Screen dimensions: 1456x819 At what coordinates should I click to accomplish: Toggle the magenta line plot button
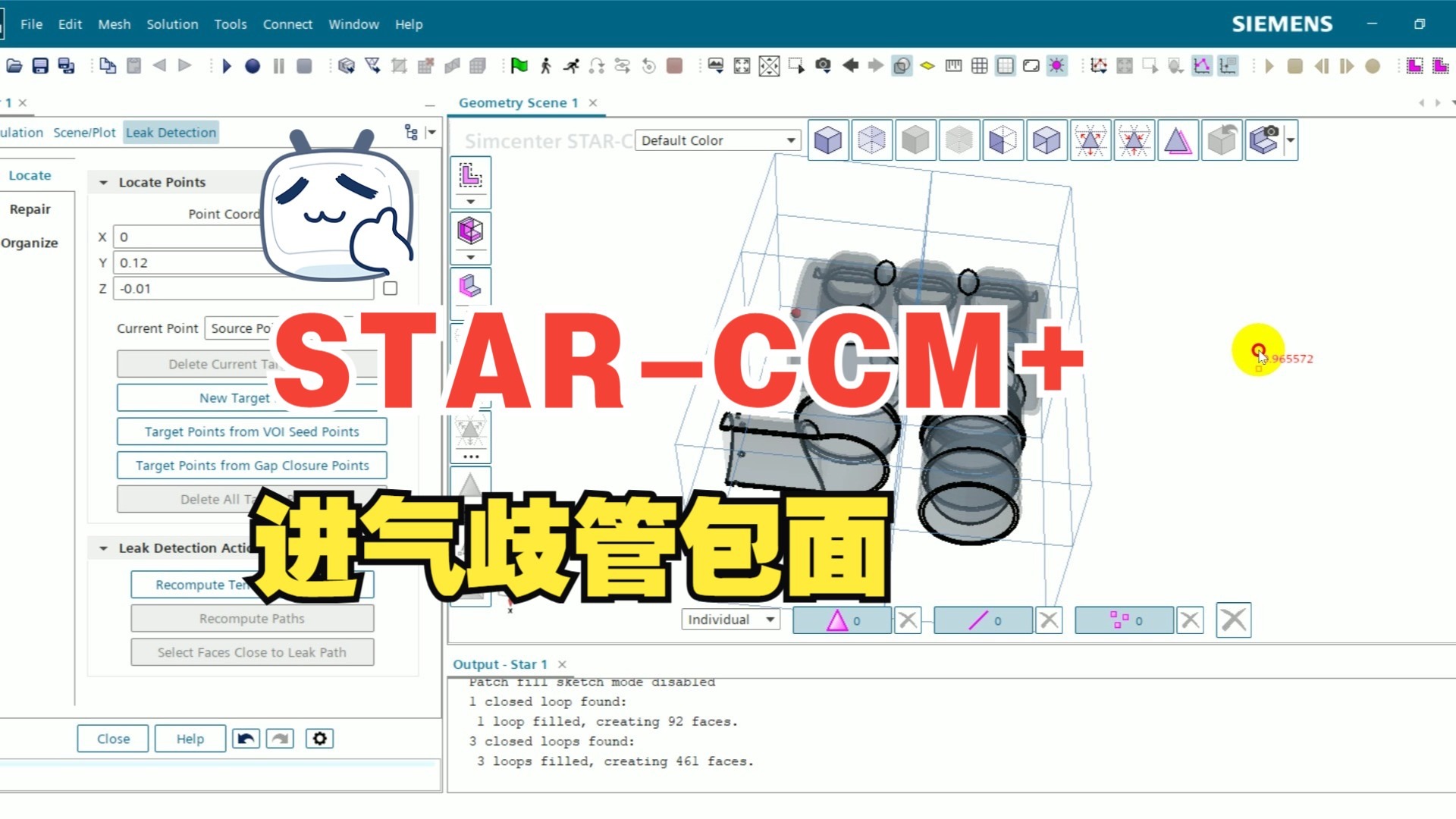1202,66
